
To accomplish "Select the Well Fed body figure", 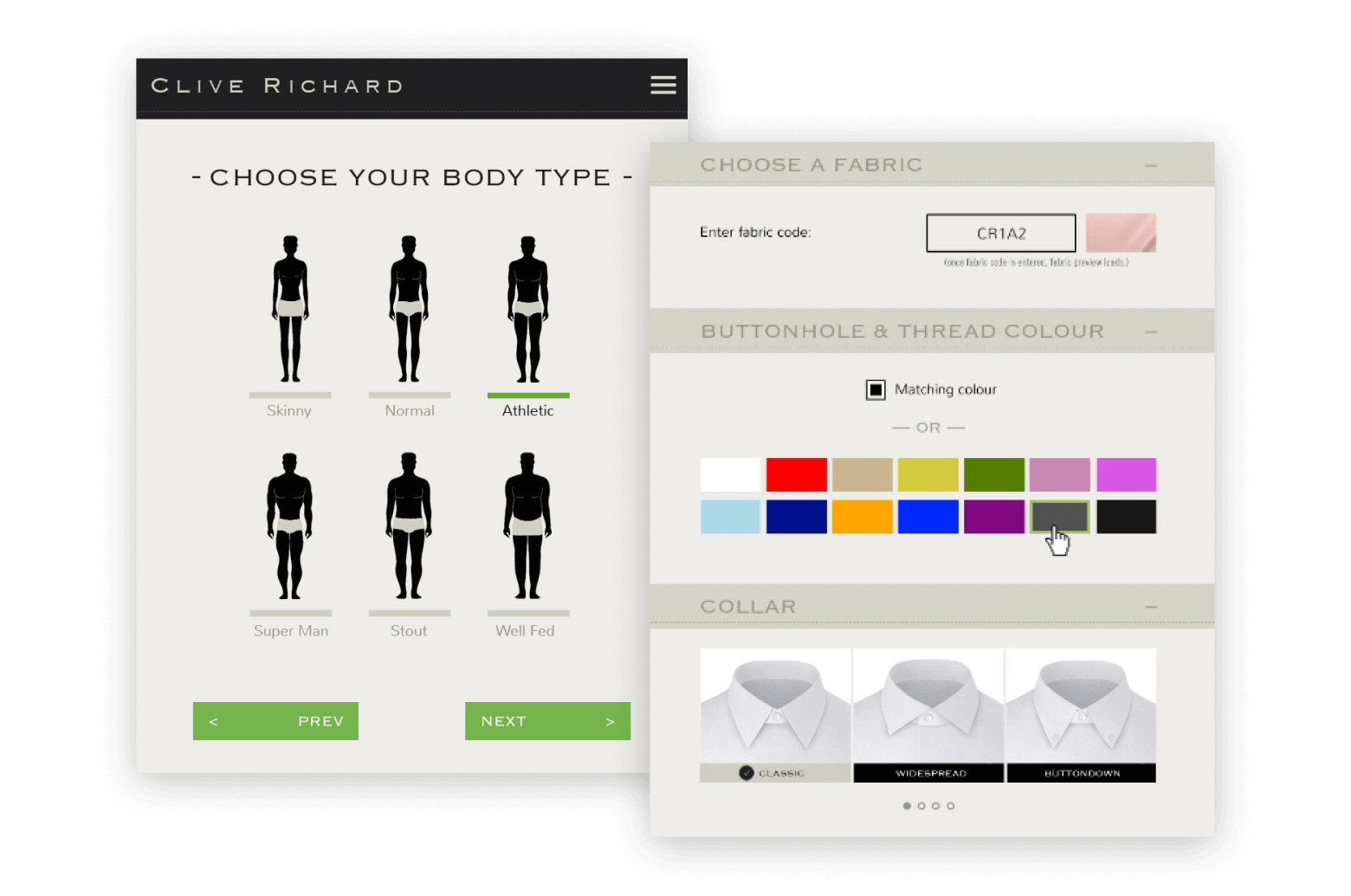I will [x=527, y=526].
